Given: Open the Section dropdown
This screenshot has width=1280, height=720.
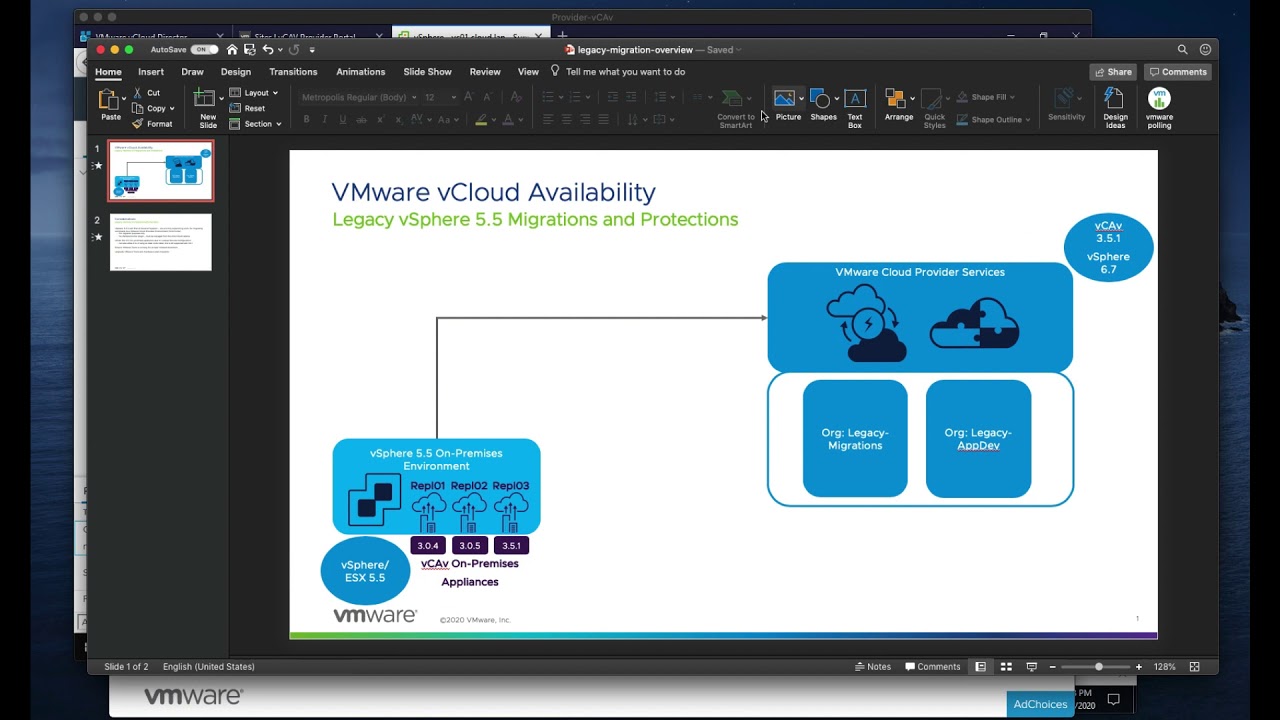Looking at the screenshot, I should (278, 124).
